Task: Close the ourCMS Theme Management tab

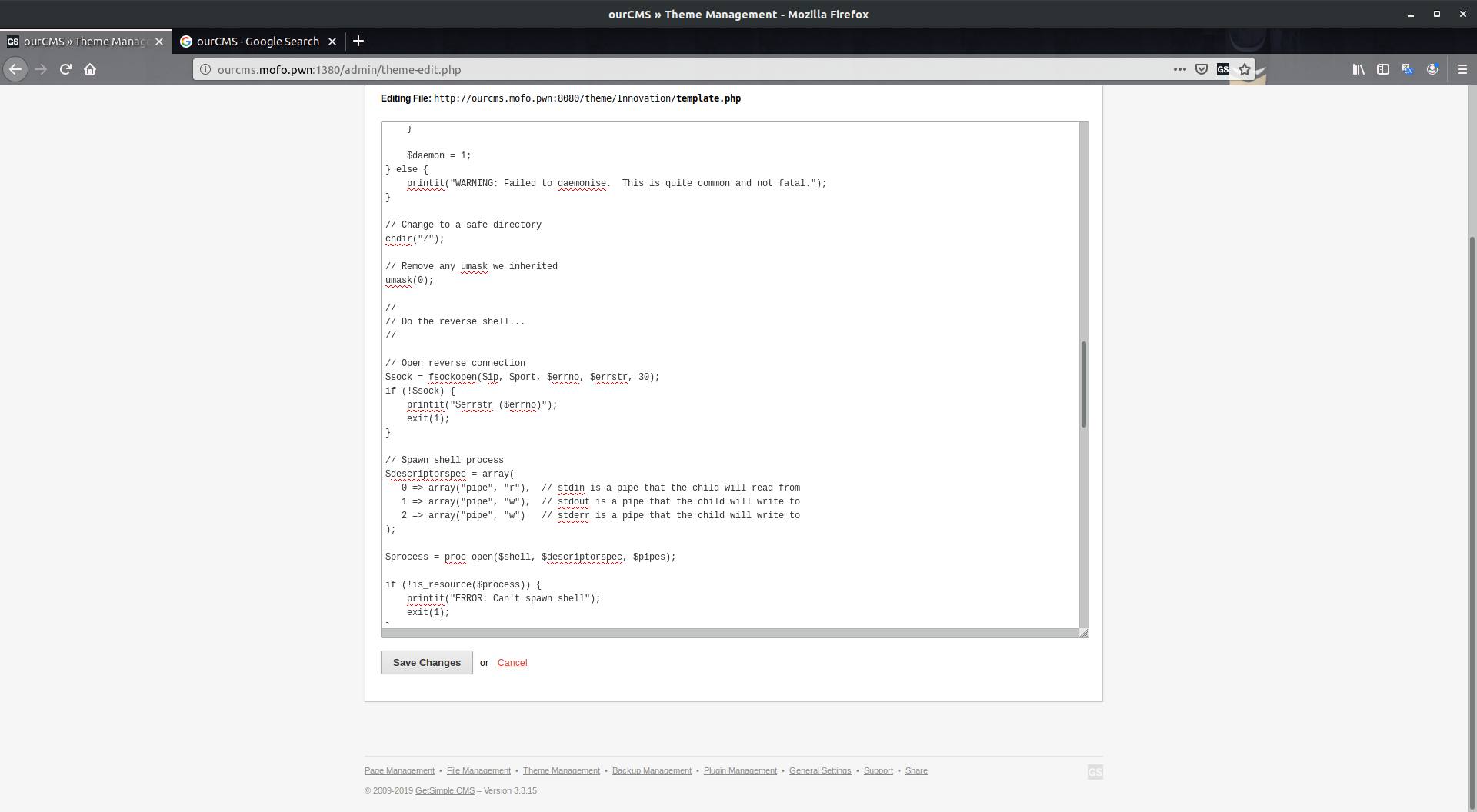Action: [x=159, y=42]
